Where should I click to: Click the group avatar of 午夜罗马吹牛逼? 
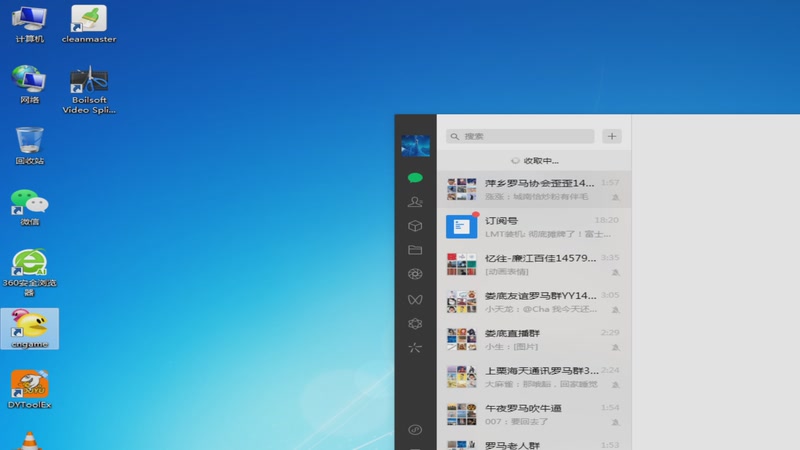click(462, 414)
